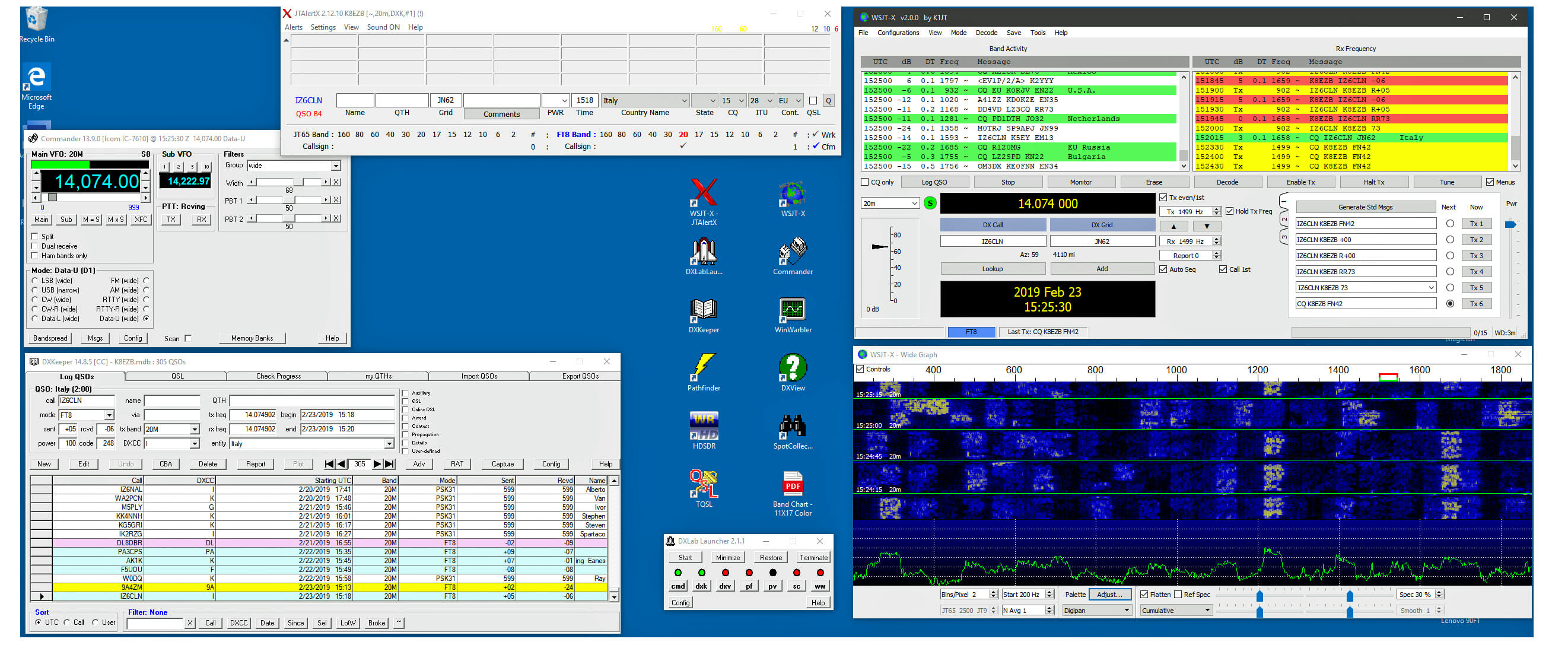Click Generate Std Msgs button
Screen dimensions: 1568x645
pos(1365,207)
